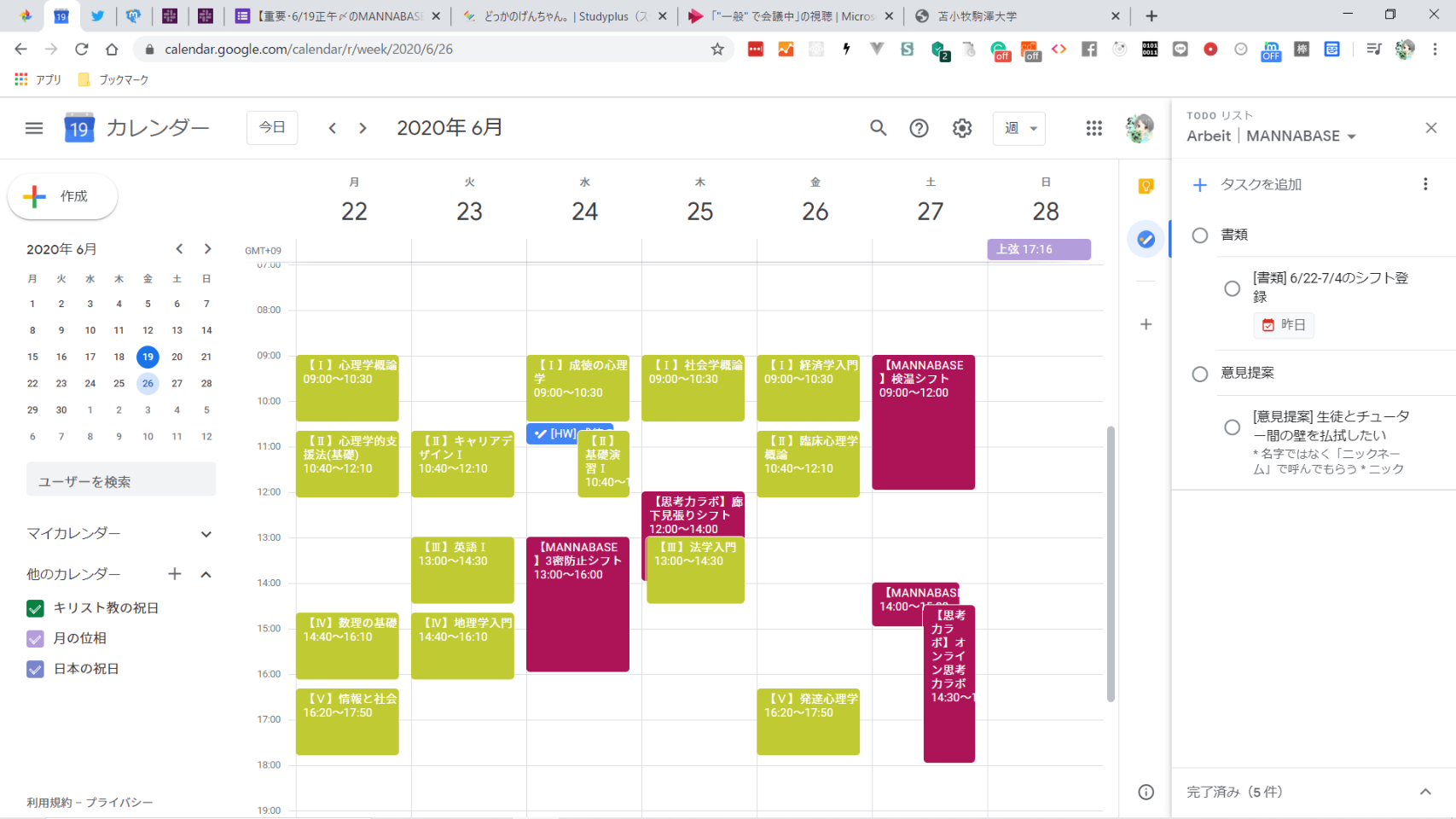Open the Google apps grid
This screenshot has height=819, width=1456.
pyautogui.click(x=1093, y=128)
